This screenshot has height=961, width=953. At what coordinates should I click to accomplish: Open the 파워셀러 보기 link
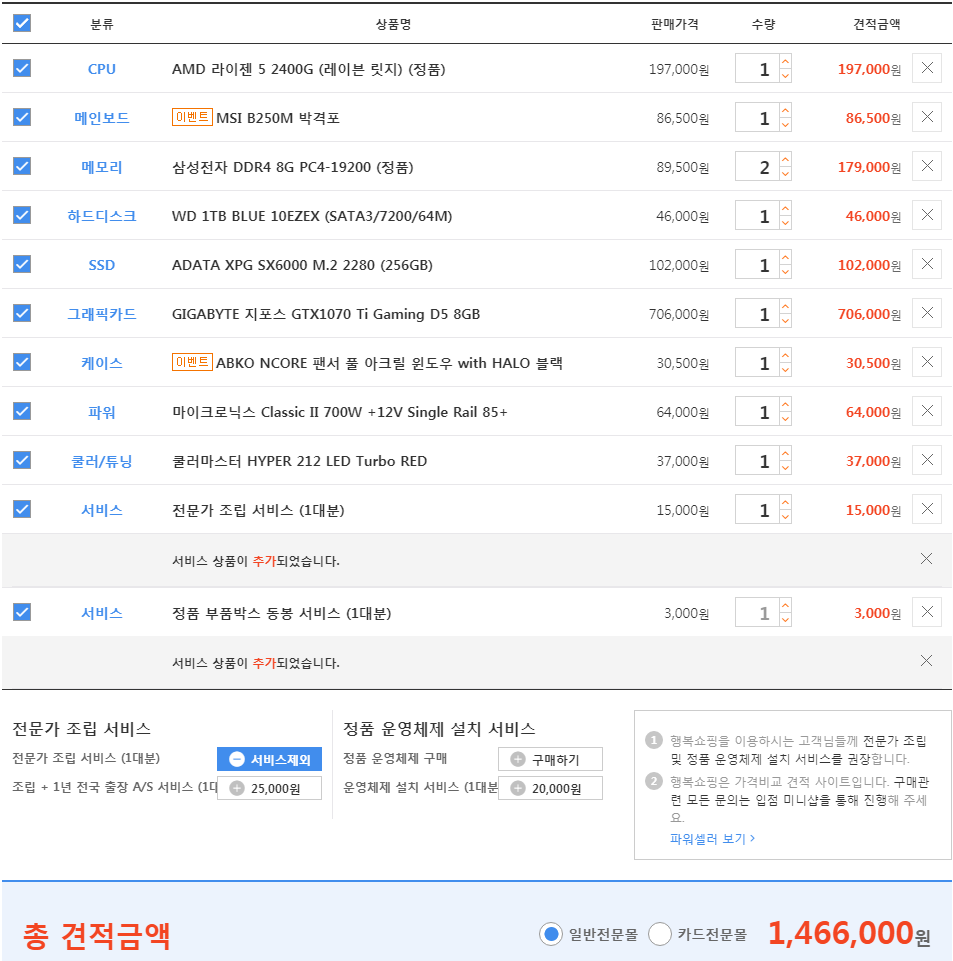(712, 838)
